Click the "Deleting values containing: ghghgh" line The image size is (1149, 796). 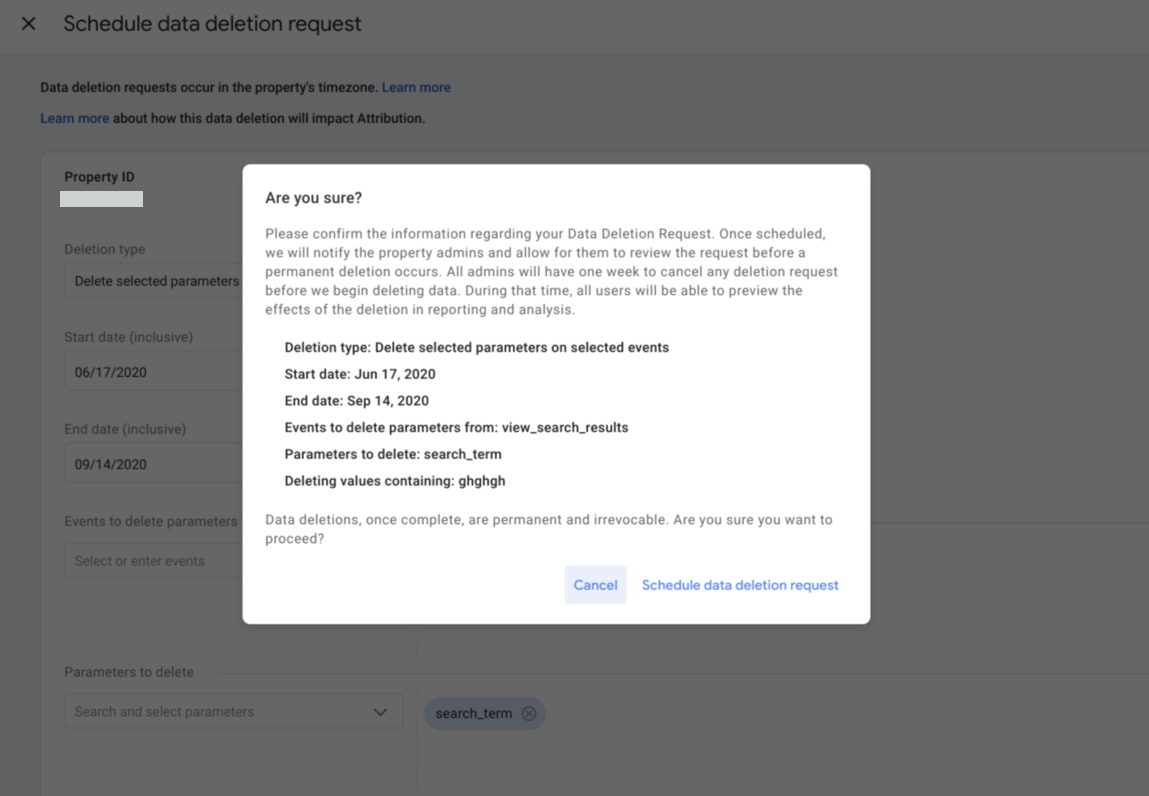(394, 481)
